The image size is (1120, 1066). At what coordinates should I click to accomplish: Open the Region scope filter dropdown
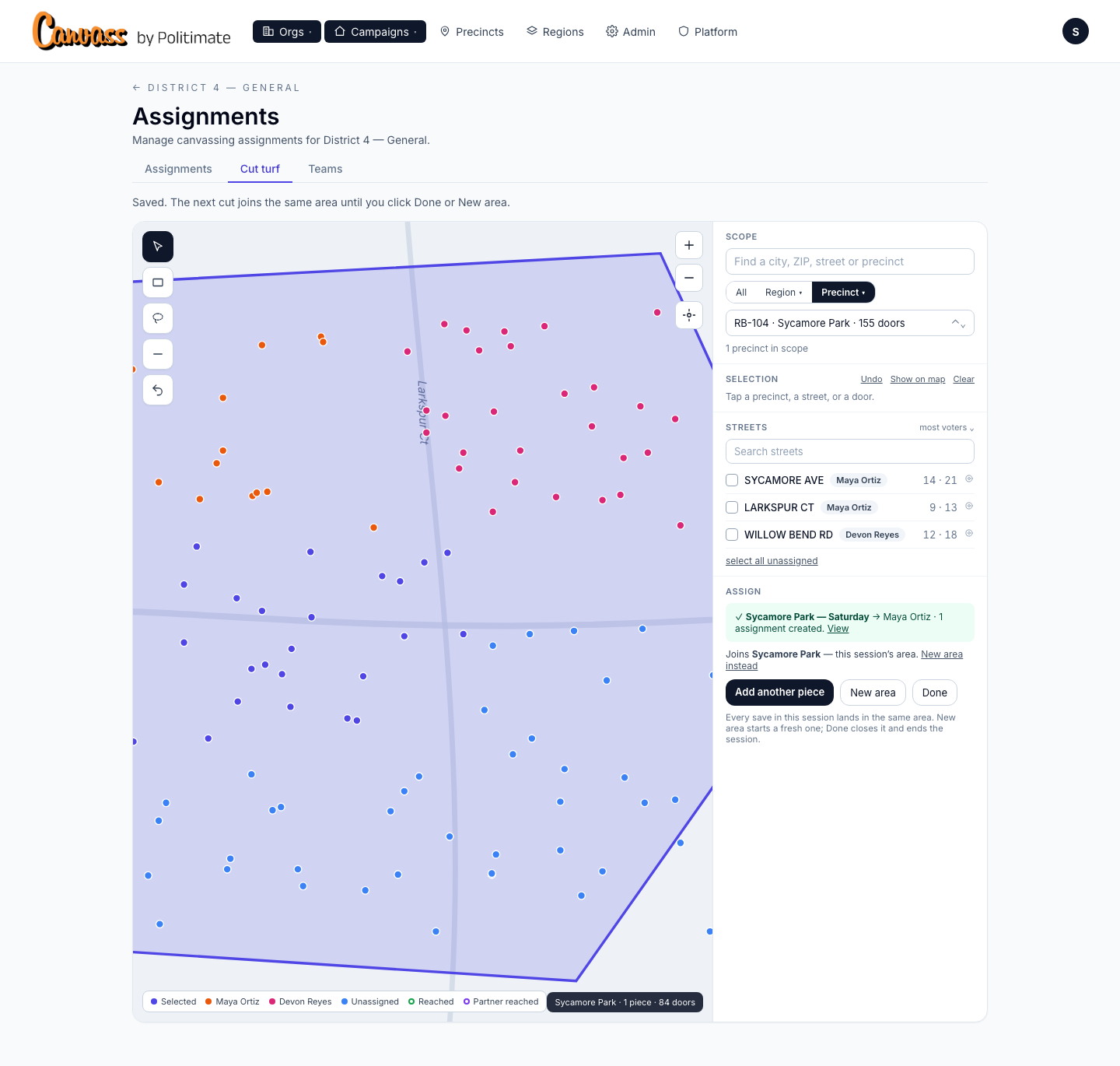(783, 293)
